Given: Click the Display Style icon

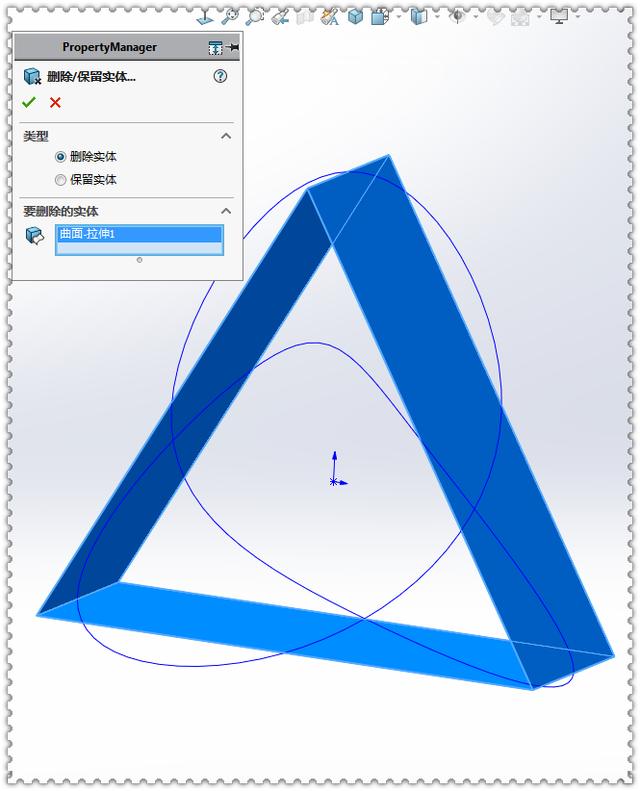Looking at the screenshot, I should point(380,17).
